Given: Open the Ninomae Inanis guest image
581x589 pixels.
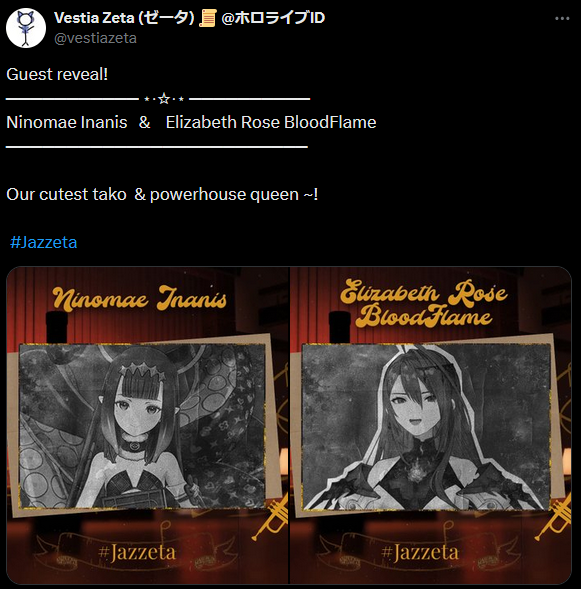Looking at the screenshot, I should 148,425.
